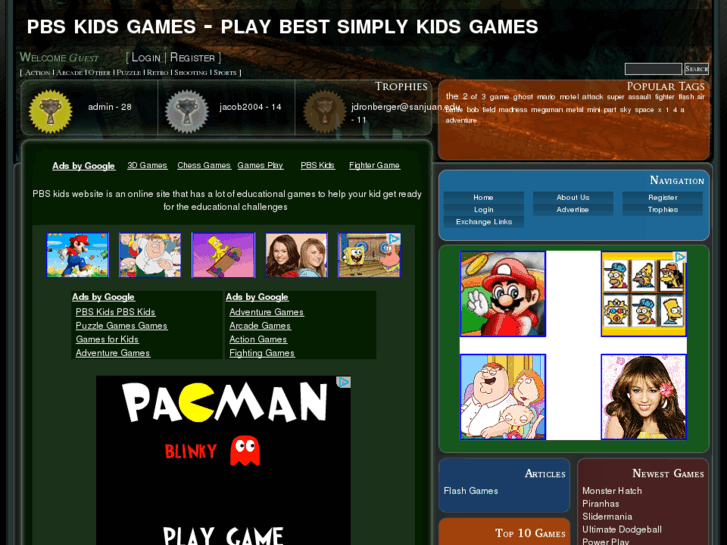
Task: Click the madness popular tag
Action: 513,110
